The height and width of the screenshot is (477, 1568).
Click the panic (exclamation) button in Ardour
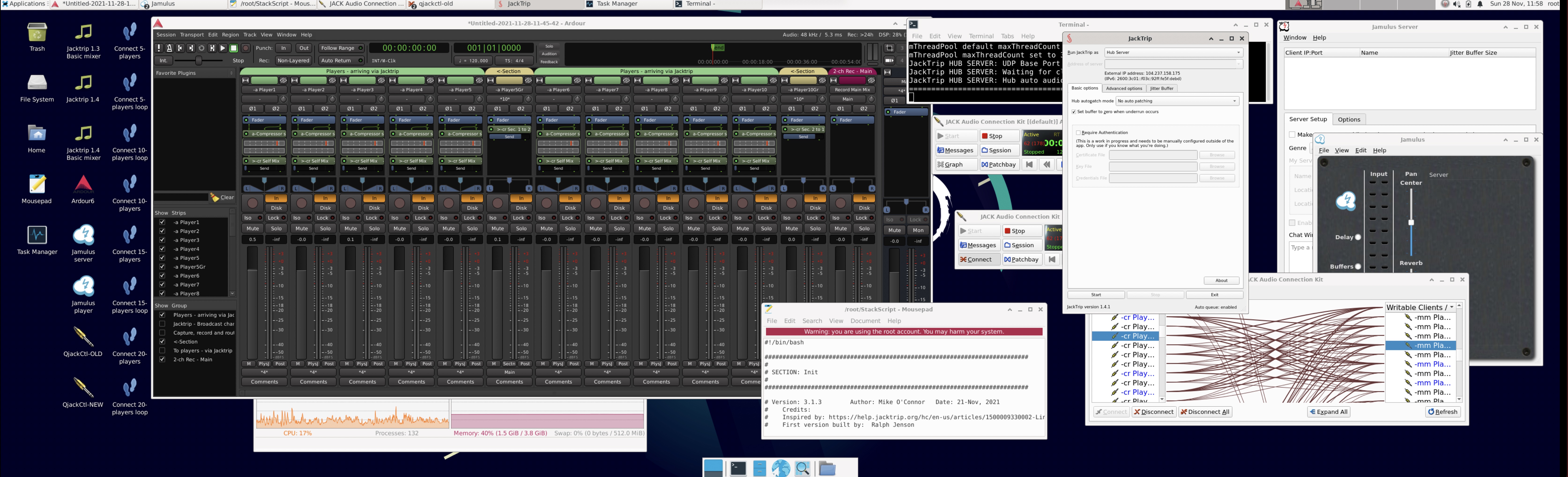click(159, 48)
